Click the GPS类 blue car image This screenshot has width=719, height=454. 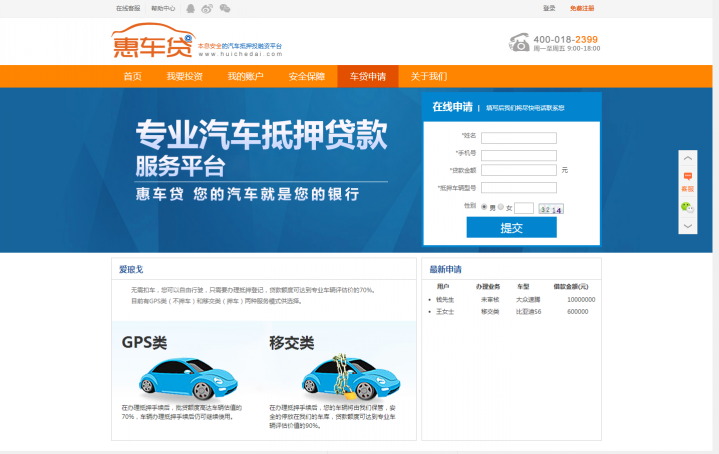(188, 378)
